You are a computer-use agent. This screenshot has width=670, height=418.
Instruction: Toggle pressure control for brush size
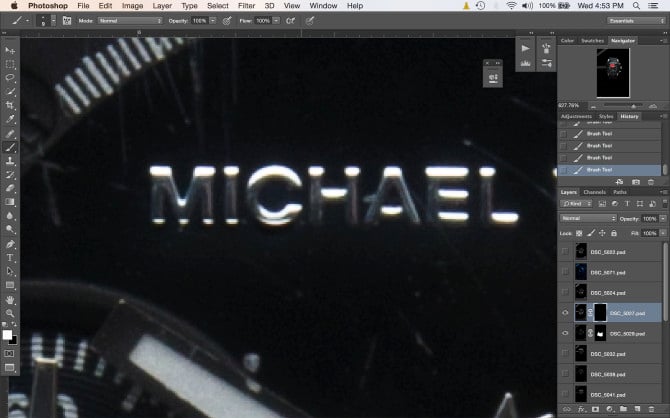[310, 21]
